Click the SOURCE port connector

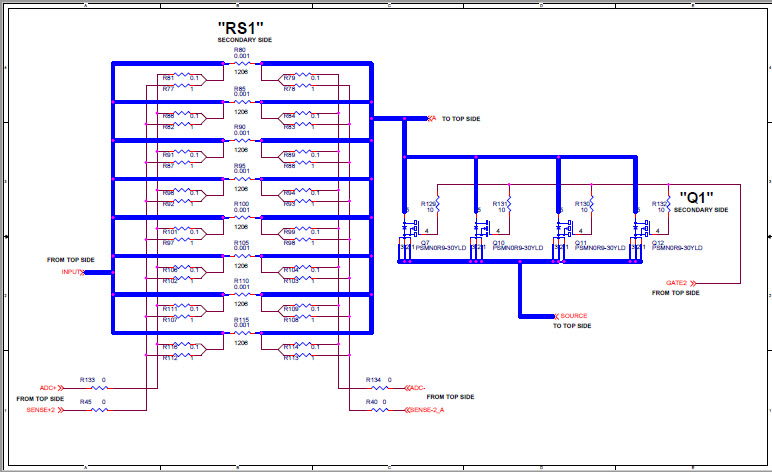pyautogui.click(x=572, y=316)
